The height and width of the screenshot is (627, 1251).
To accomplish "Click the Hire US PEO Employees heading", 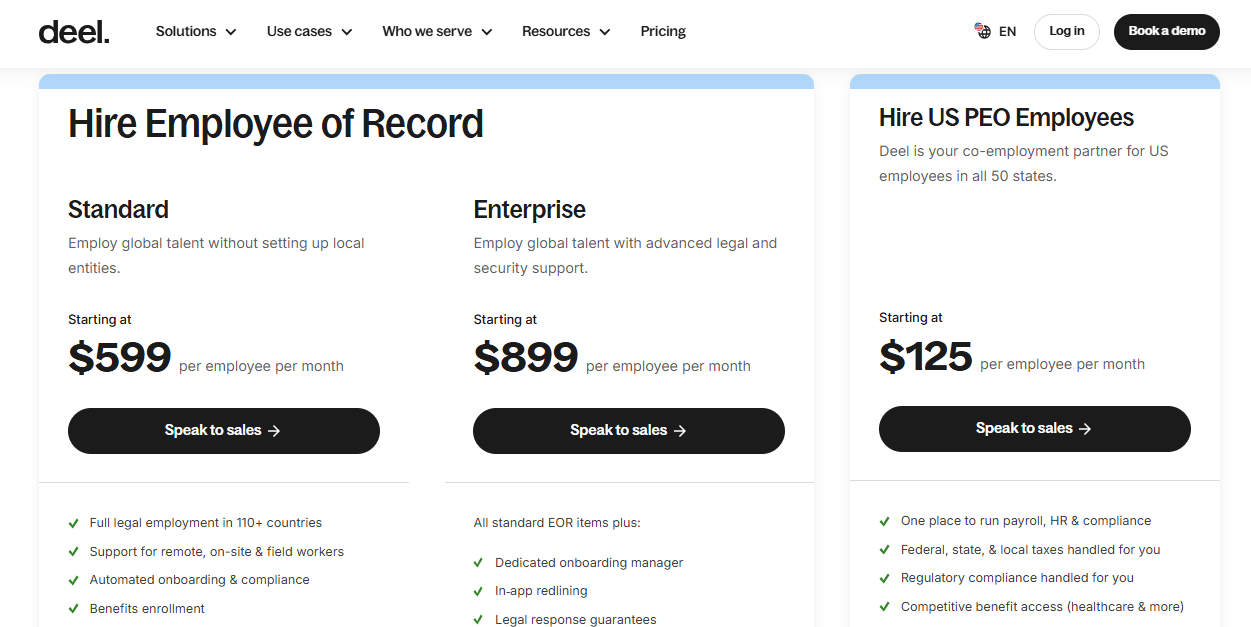I will tap(1006, 118).
